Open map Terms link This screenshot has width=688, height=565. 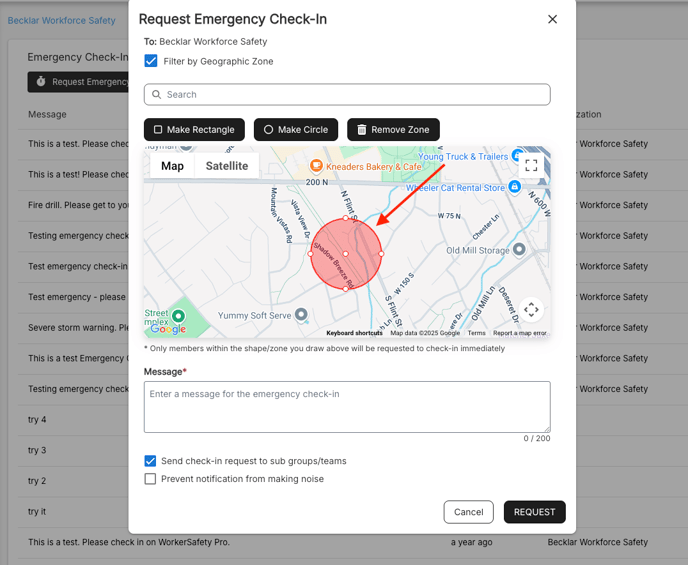[x=477, y=333]
